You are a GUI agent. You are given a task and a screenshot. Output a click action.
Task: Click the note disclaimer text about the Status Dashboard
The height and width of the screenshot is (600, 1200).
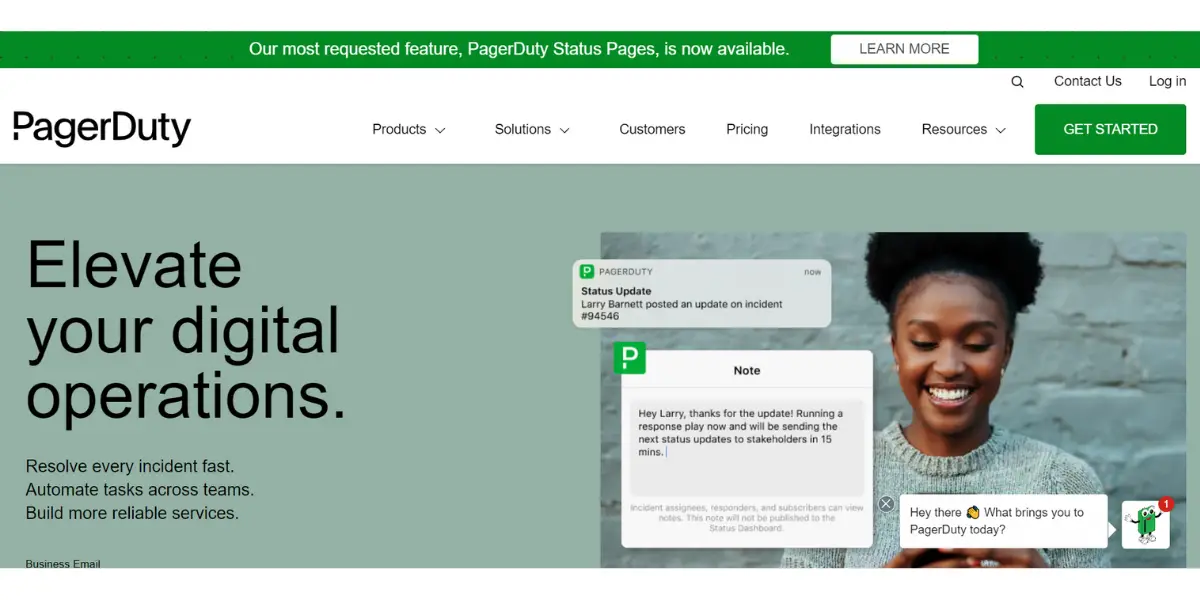746,518
